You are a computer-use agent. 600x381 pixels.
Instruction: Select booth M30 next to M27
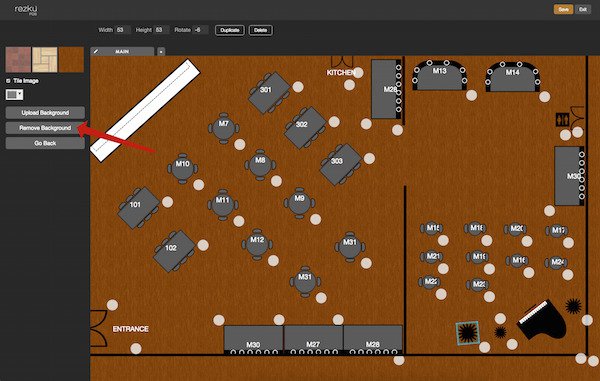coord(253,340)
